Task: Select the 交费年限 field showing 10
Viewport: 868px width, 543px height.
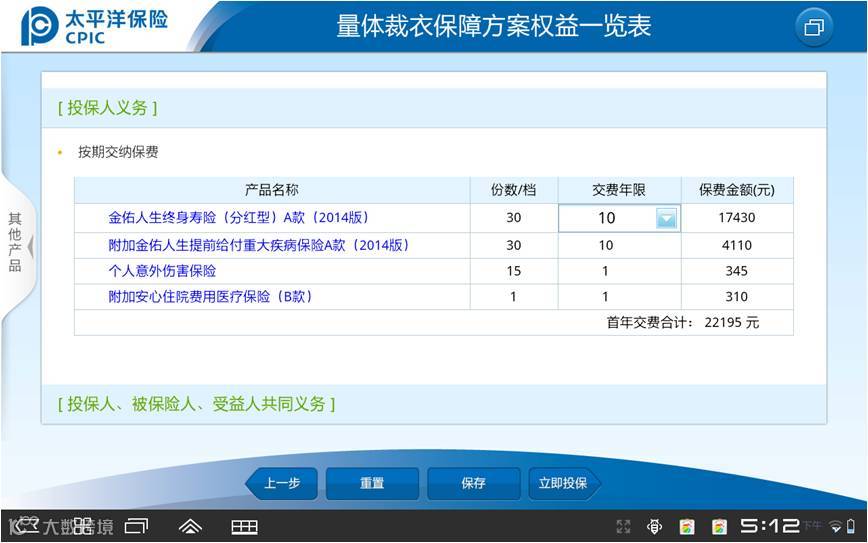Action: point(619,218)
